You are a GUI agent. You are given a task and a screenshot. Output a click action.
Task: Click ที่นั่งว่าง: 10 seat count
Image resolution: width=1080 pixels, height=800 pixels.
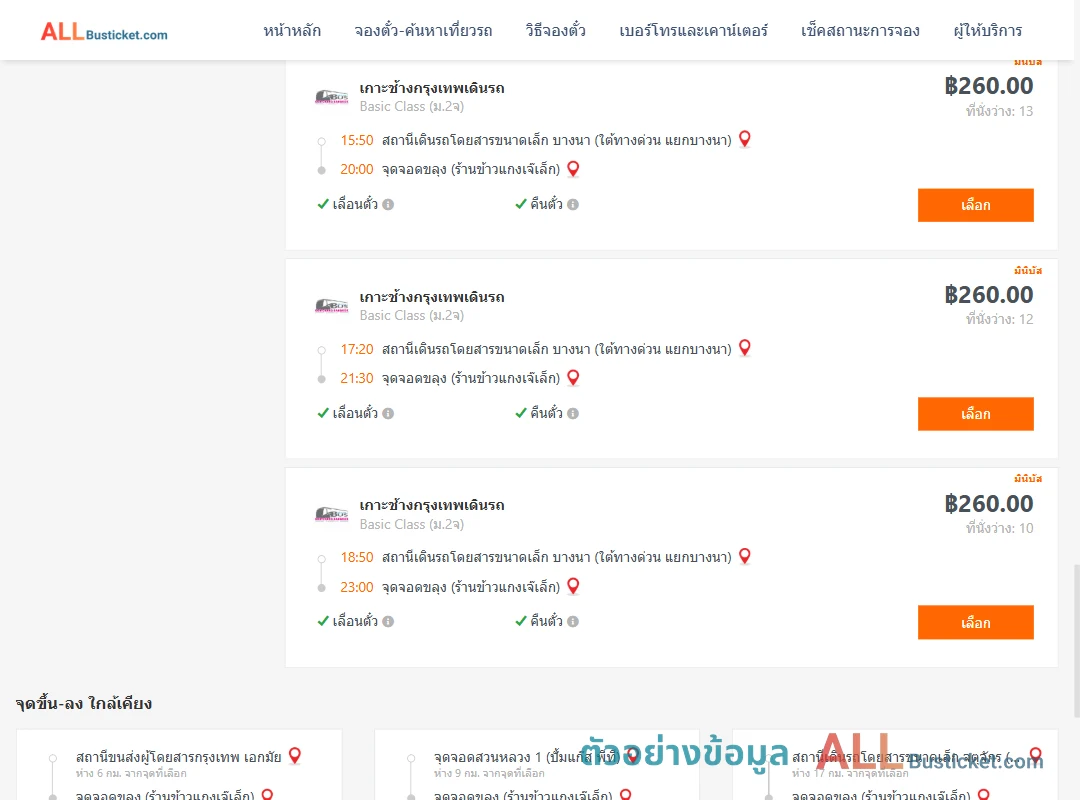[x=999, y=528]
